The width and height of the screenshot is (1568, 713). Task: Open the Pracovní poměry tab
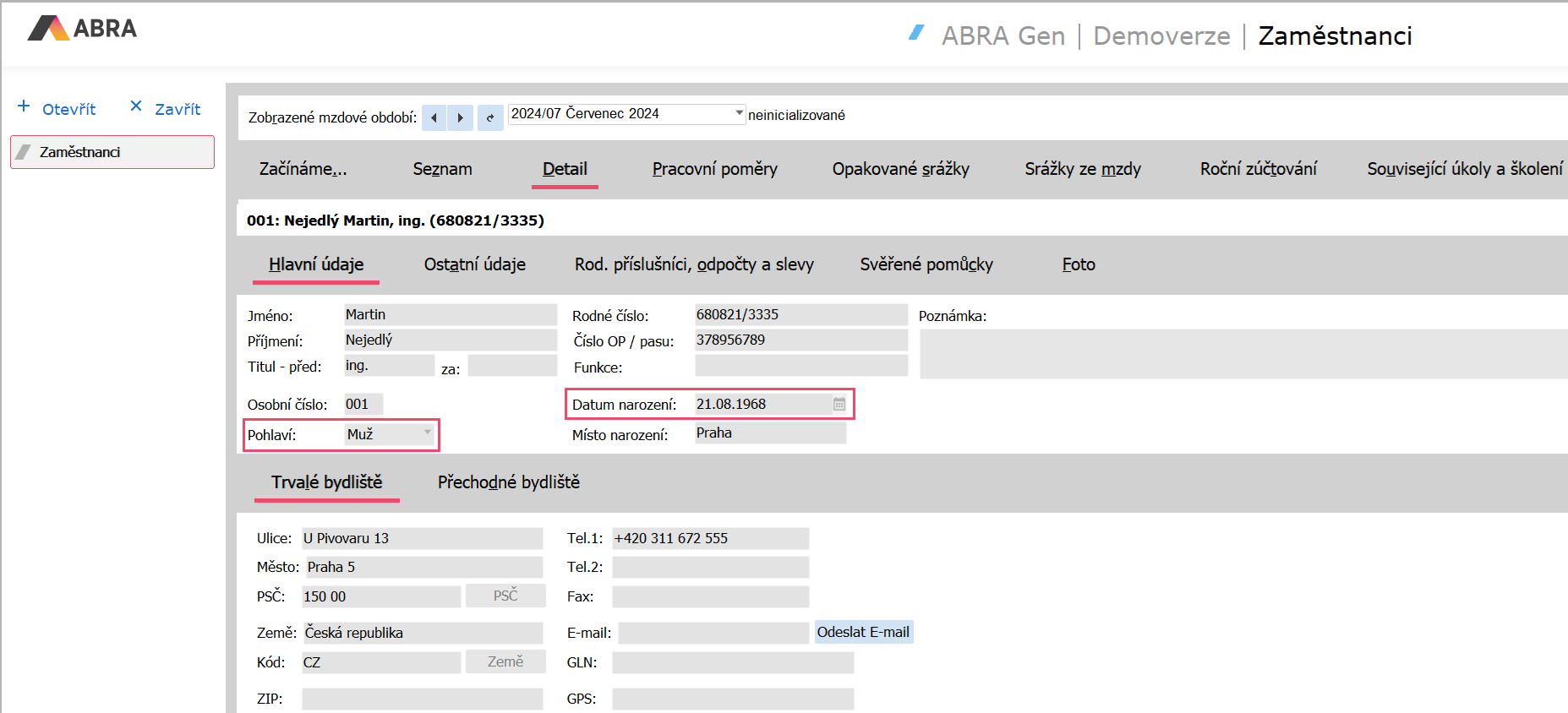click(714, 169)
